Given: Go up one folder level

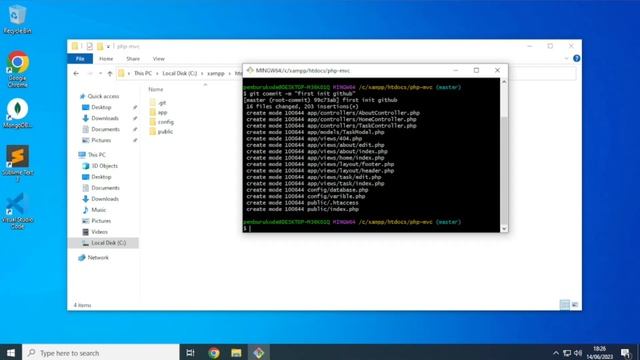Looking at the screenshot, I should [110, 73].
